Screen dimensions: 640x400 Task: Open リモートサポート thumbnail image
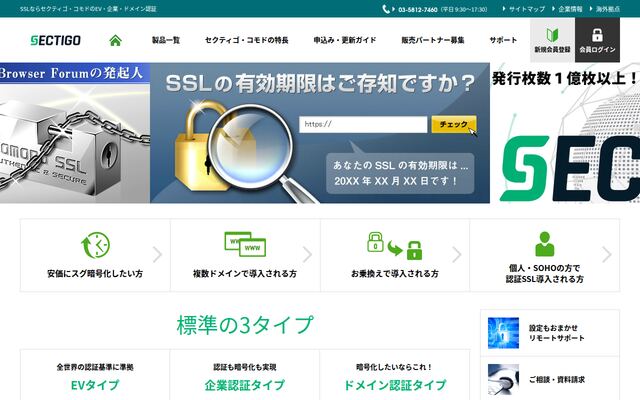coord(503,333)
